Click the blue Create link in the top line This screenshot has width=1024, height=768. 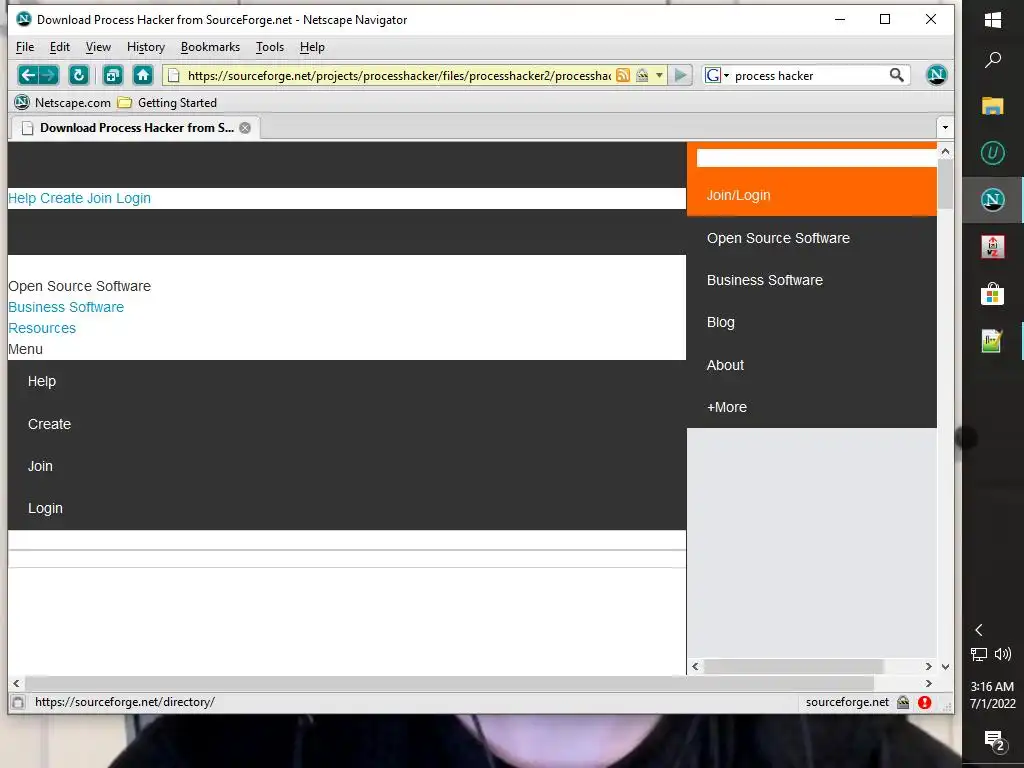[61, 198]
